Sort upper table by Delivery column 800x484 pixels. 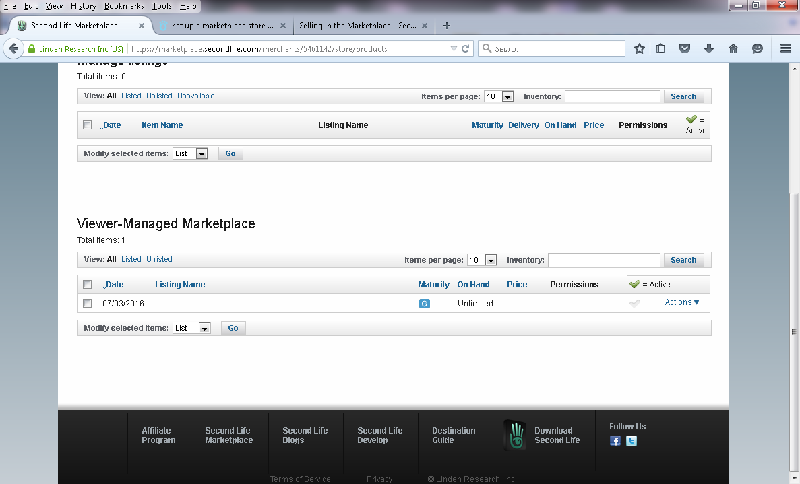click(523, 125)
